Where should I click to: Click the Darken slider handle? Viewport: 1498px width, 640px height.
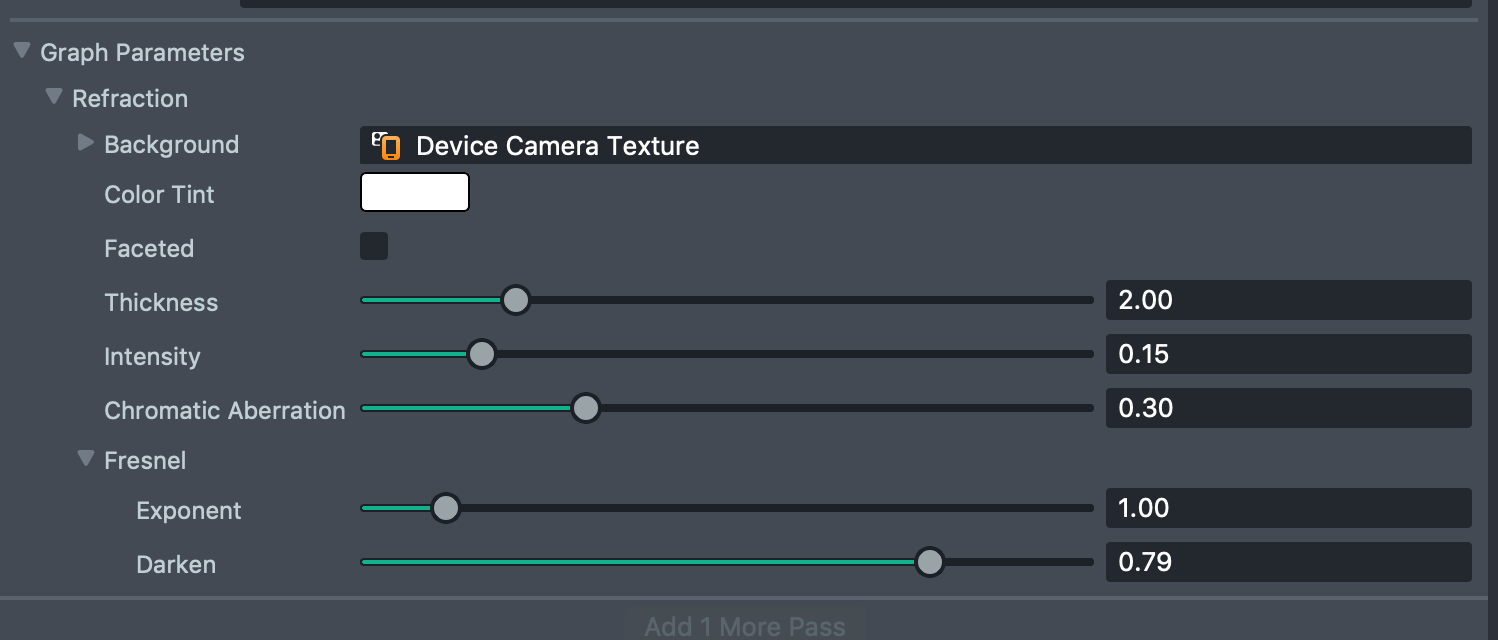click(x=930, y=562)
